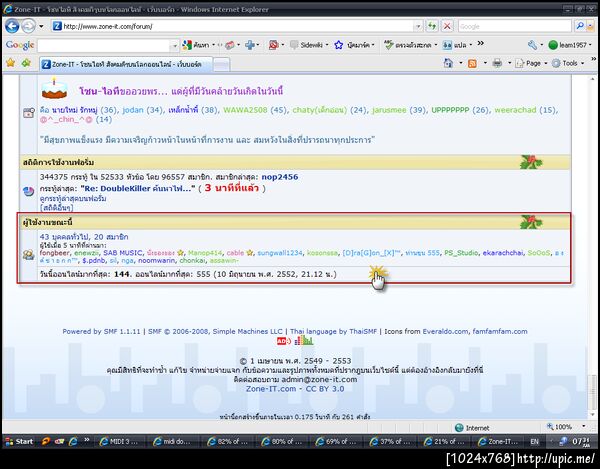Open Google toolbar wrench settings
The image size is (600, 469).
pos(532,45)
